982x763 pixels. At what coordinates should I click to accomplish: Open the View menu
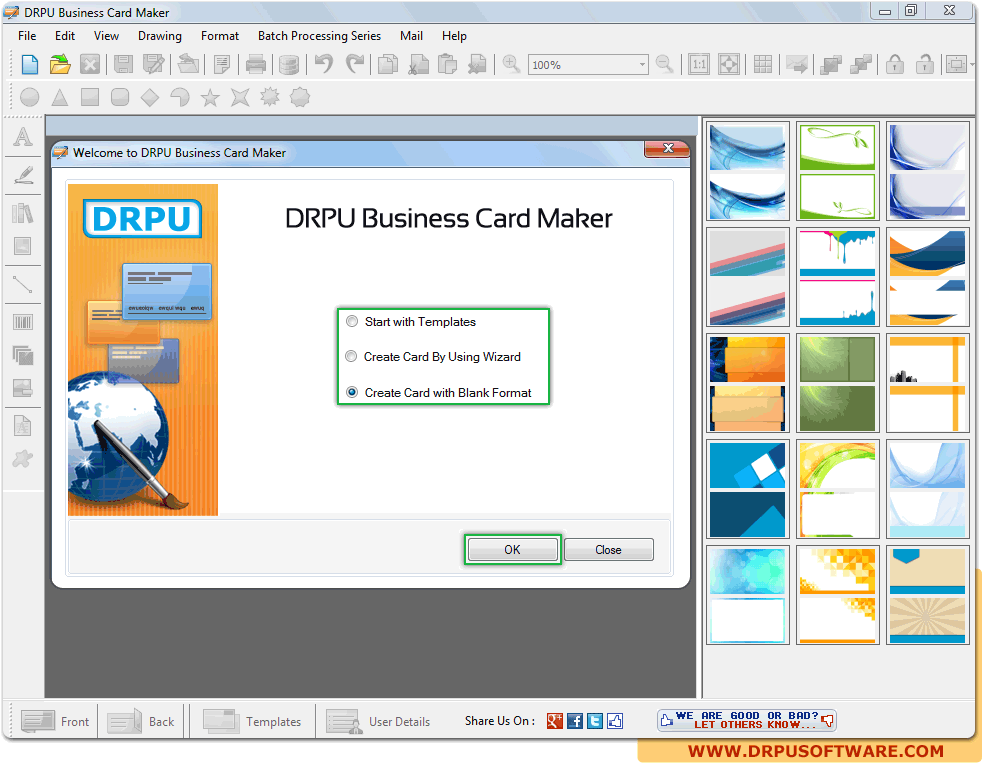[x=106, y=36]
